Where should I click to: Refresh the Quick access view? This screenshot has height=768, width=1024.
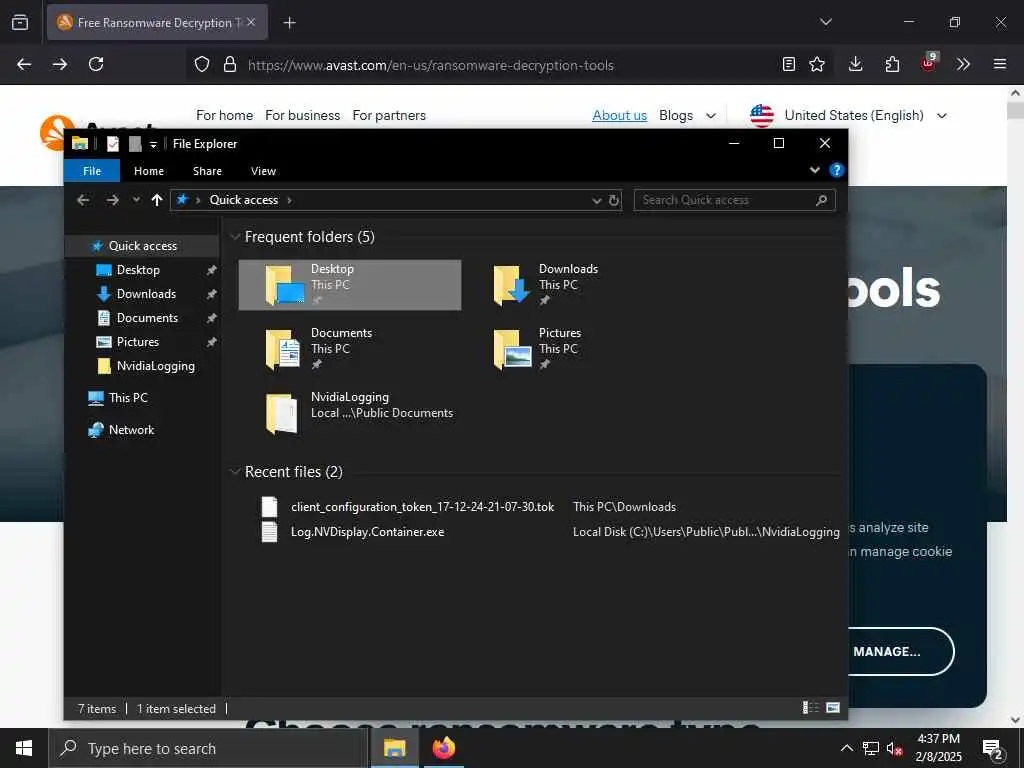614,200
